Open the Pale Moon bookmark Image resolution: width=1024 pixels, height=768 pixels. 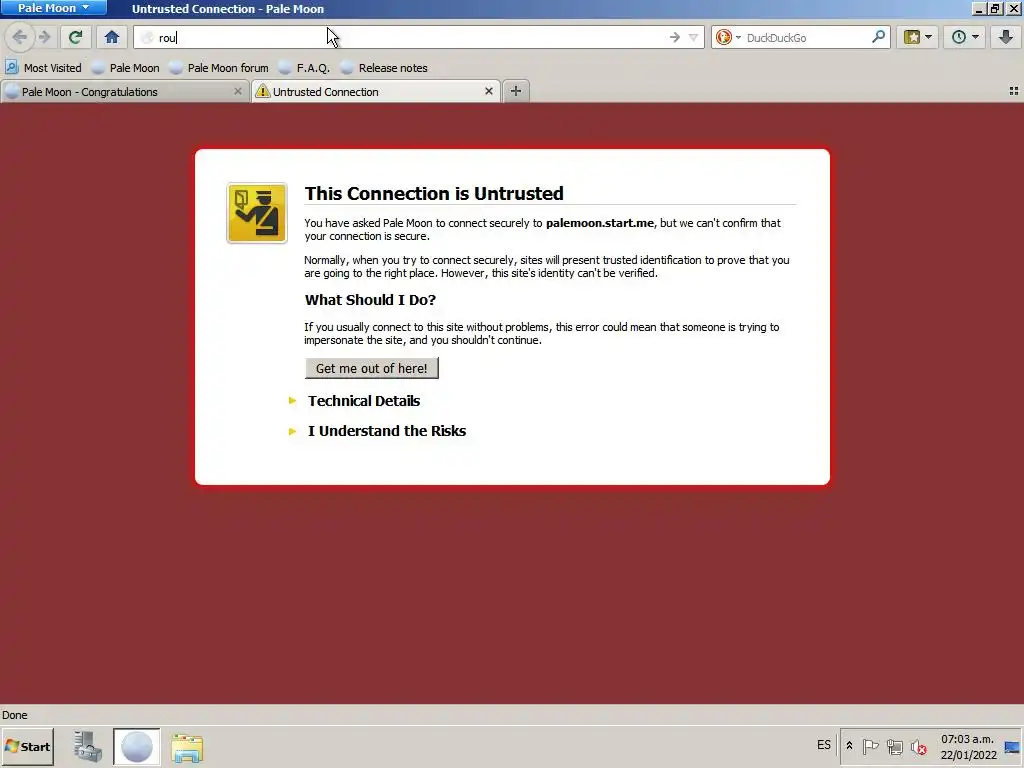click(x=125, y=68)
